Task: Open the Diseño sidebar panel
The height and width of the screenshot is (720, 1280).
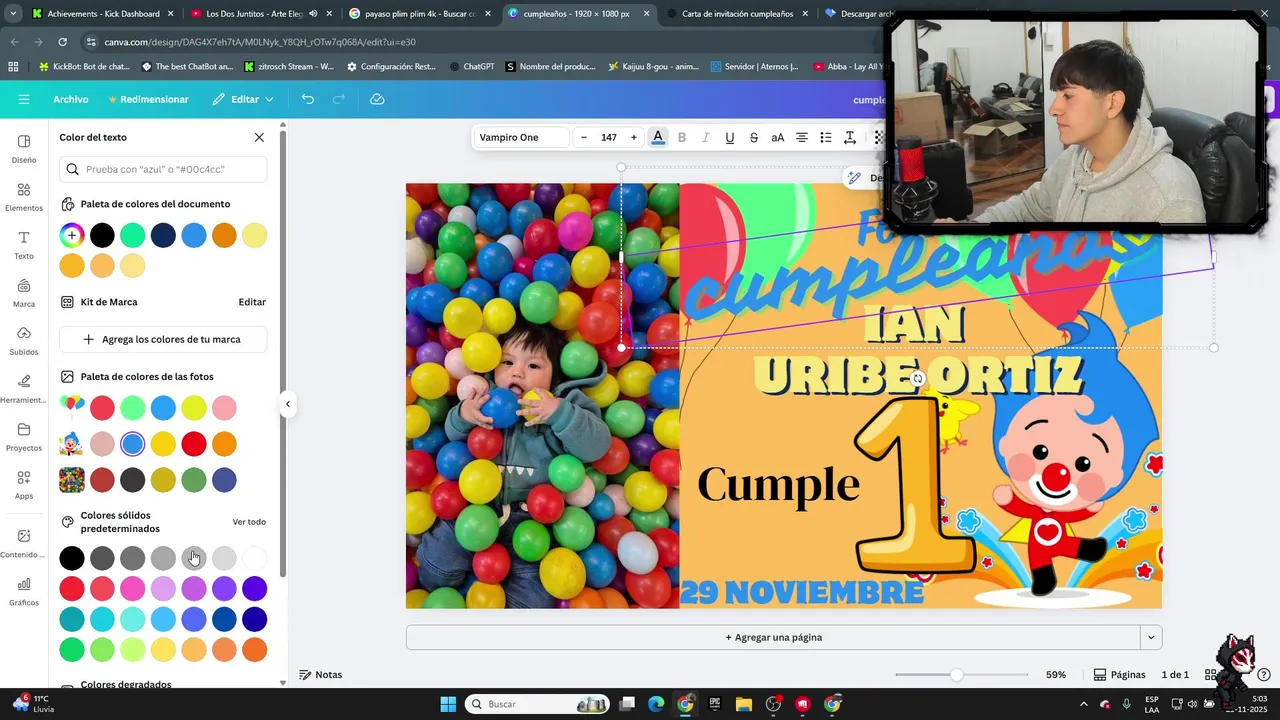Action: tap(24, 148)
